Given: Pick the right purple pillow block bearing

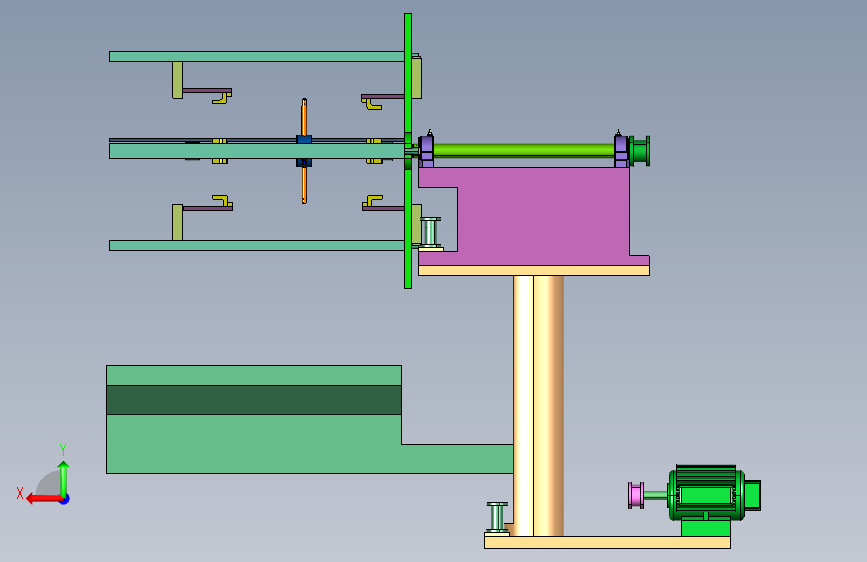Looking at the screenshot, I should pyautogui.click(x=621, y=150).
